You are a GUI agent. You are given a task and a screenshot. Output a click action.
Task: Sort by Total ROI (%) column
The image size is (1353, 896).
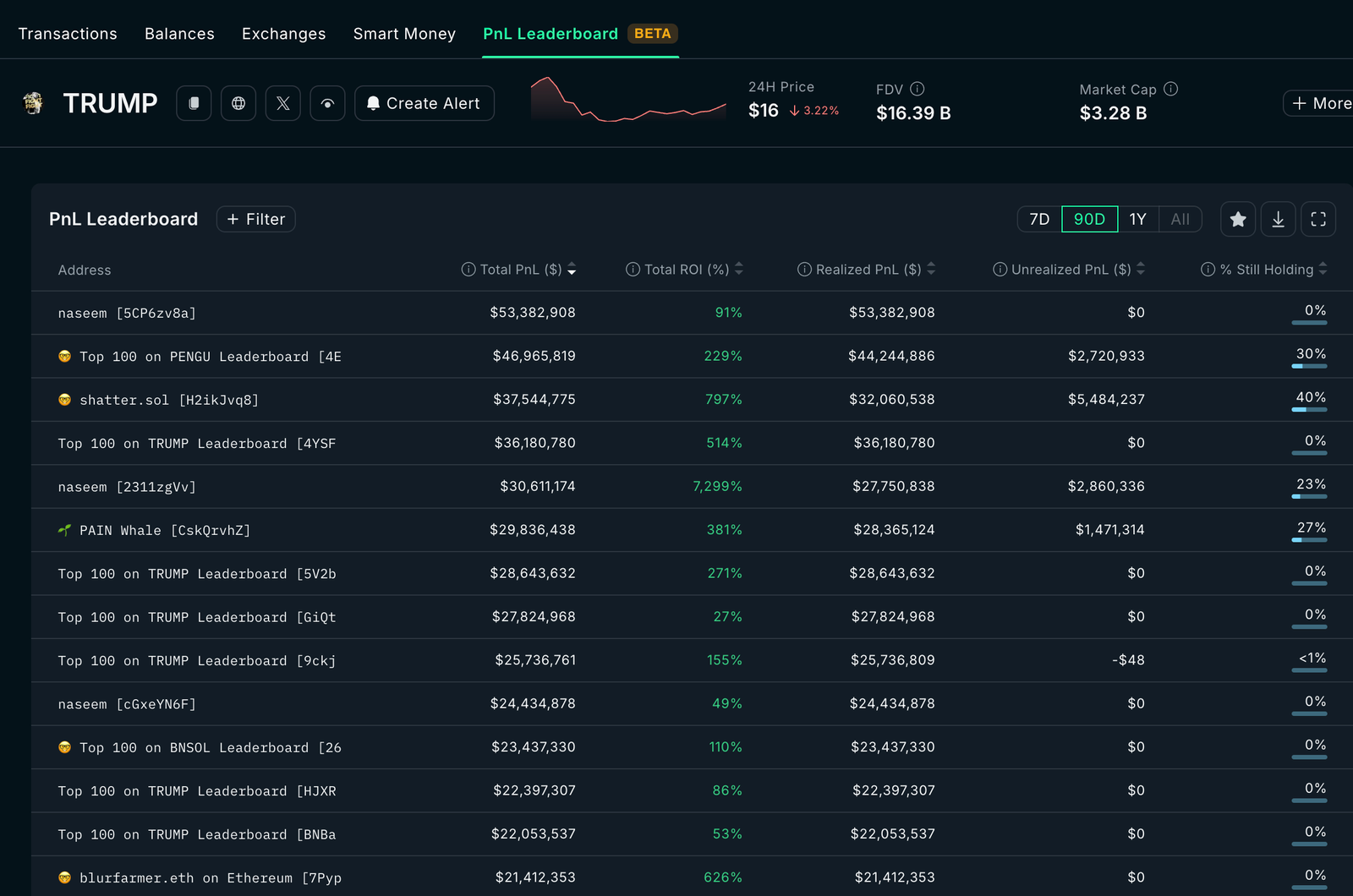click(x=686, y=270)
